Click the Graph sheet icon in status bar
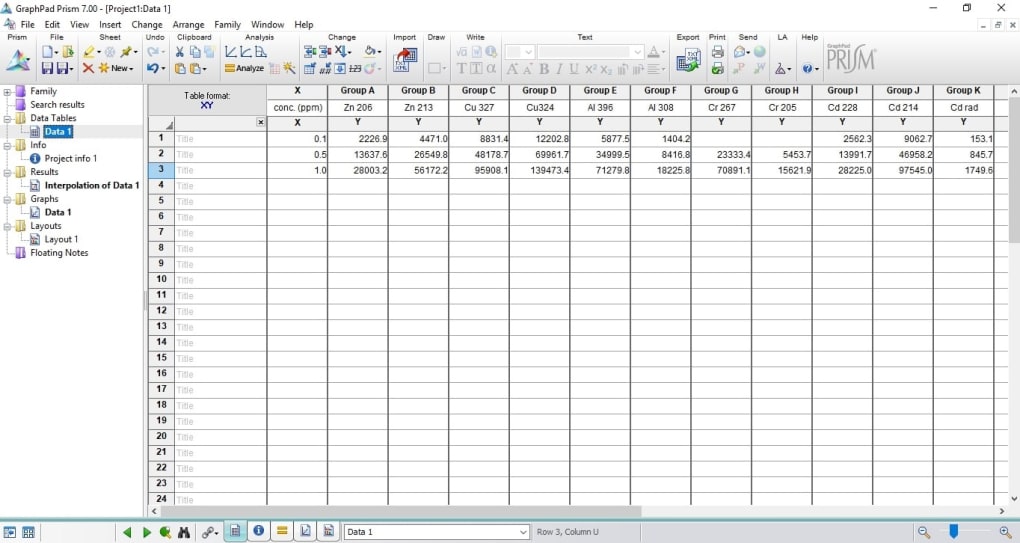 coord(305,531)
